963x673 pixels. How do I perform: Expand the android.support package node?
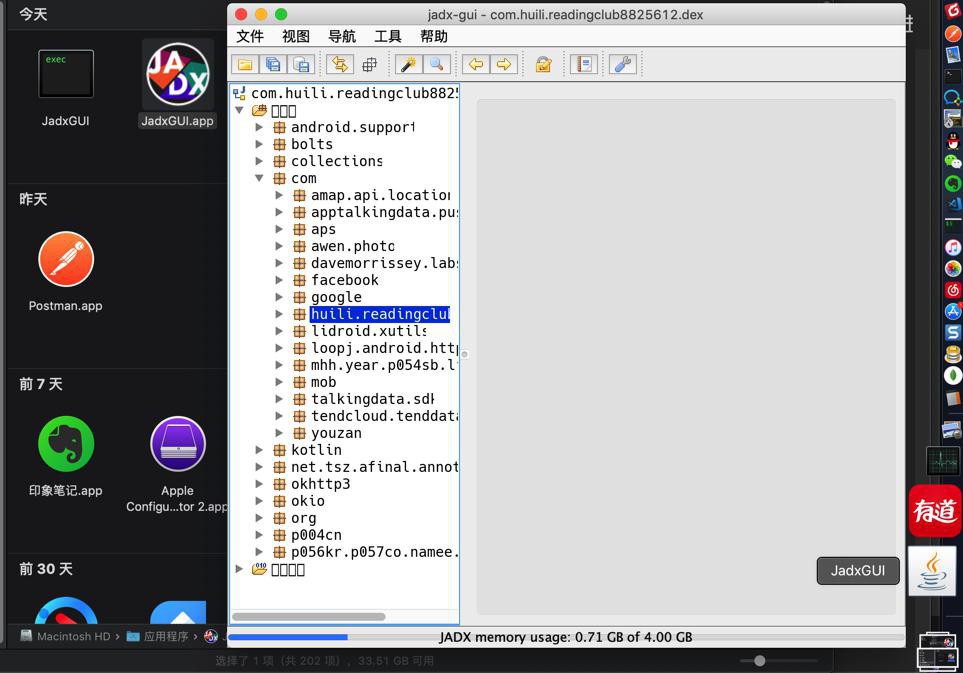click(x=259, y=127)
